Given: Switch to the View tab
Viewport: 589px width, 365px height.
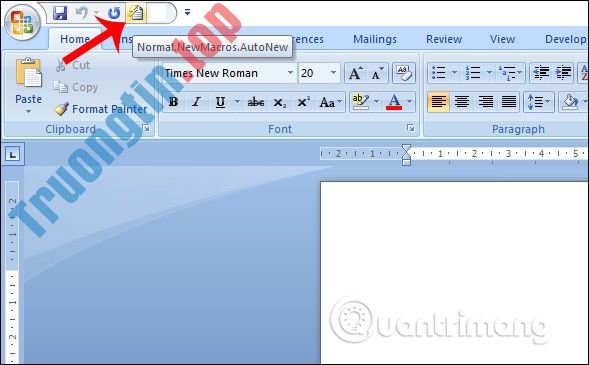Looking at the screenshot, I should [502, 39].
